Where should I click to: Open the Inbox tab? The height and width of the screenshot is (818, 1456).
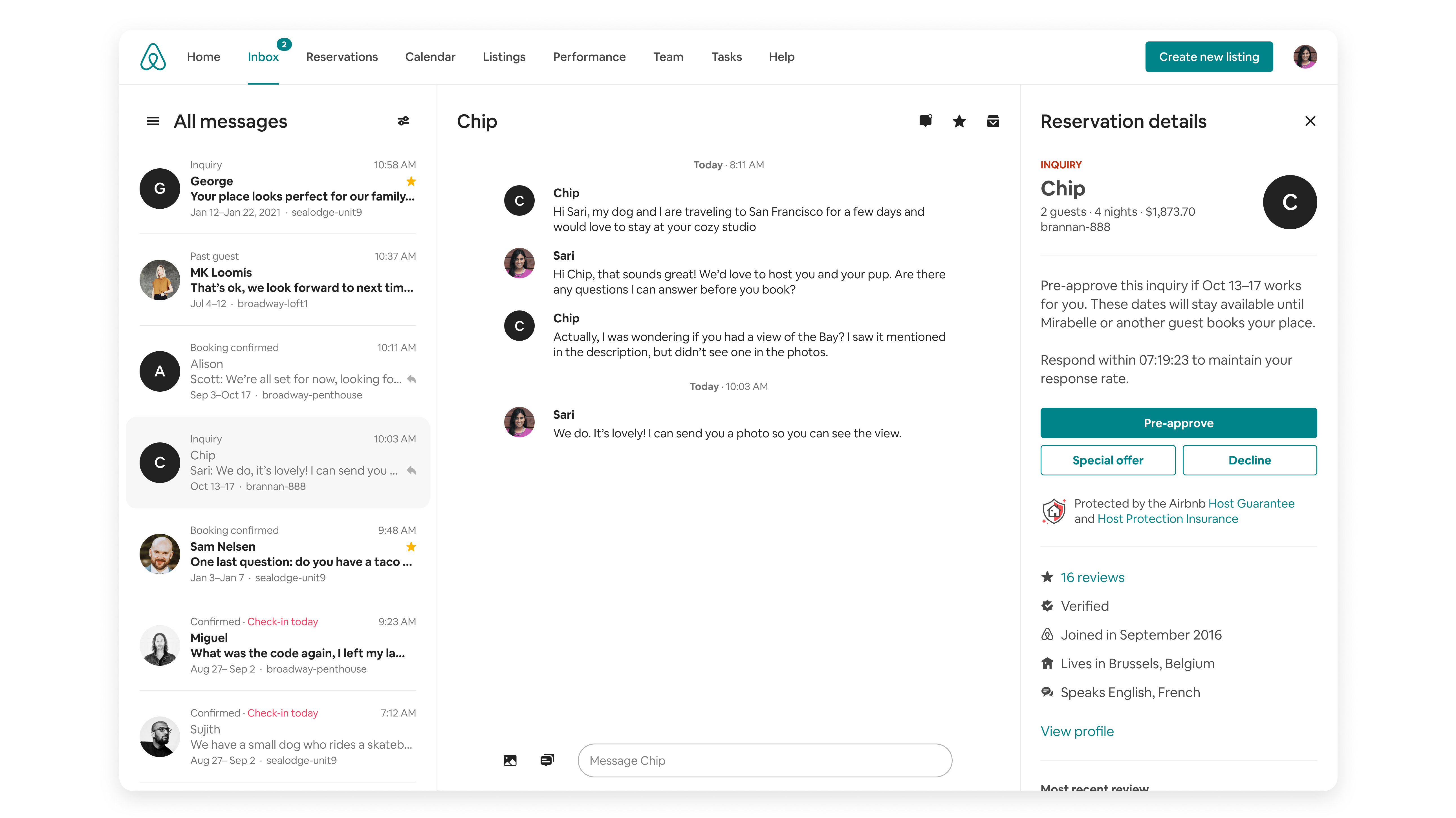(x=263, y=56)
